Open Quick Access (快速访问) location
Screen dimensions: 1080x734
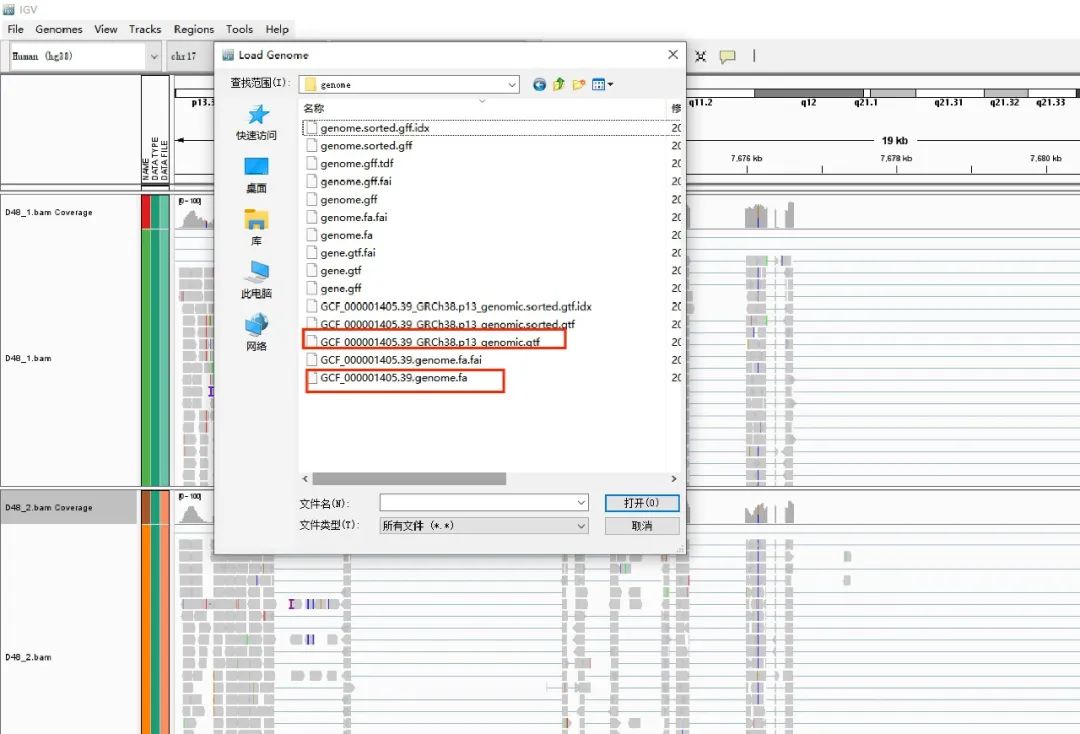pos(256,123)
